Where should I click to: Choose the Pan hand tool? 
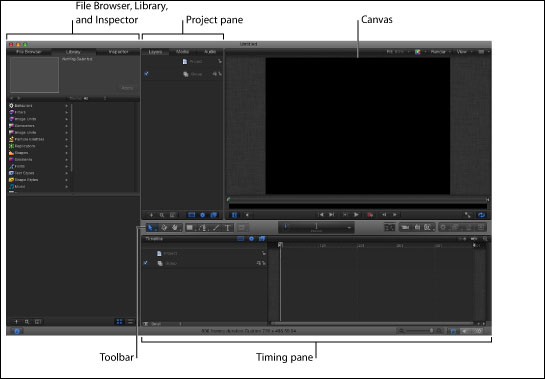(175, 228)
